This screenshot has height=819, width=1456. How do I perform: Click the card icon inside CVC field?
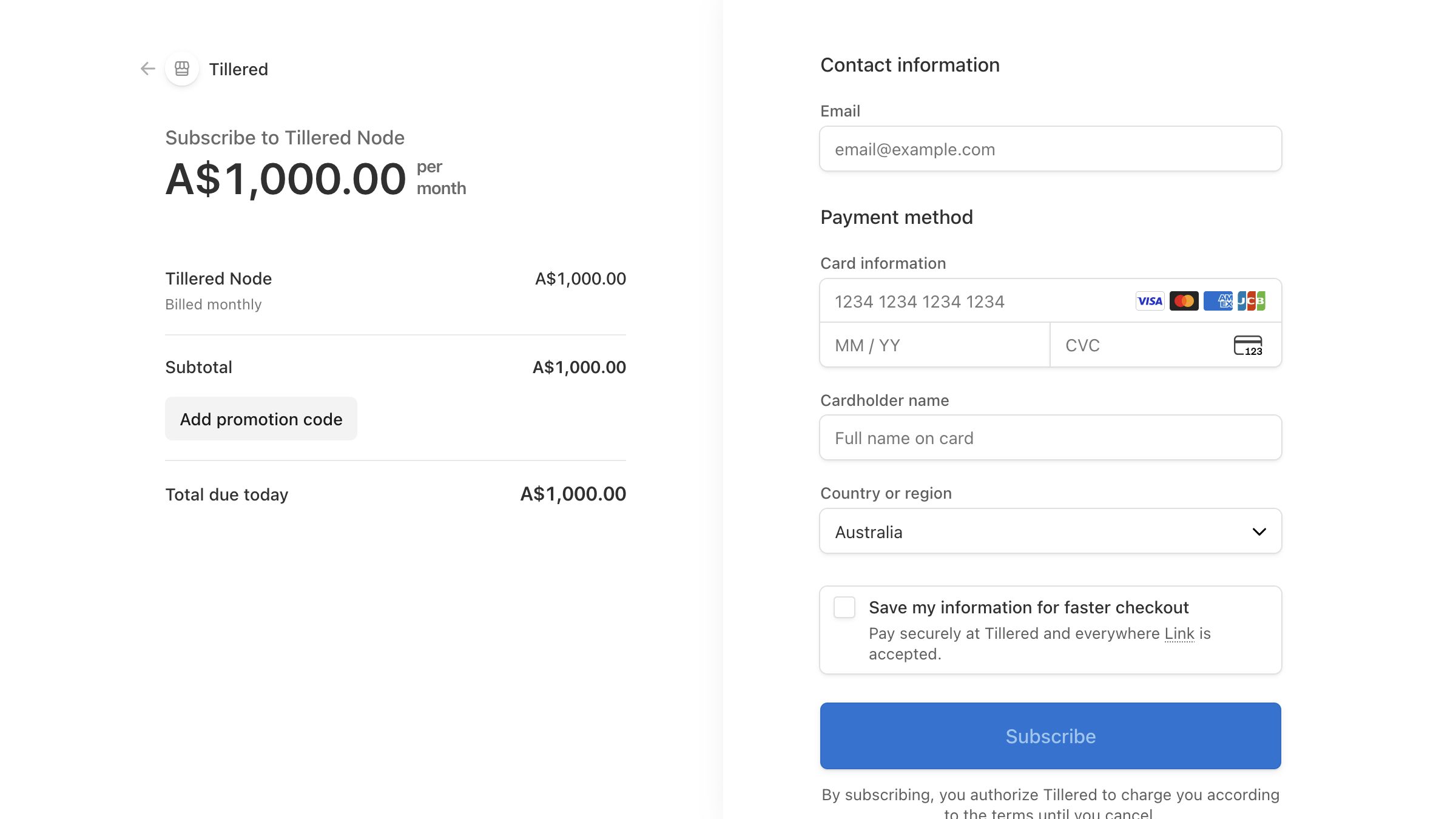(1249, 345)
